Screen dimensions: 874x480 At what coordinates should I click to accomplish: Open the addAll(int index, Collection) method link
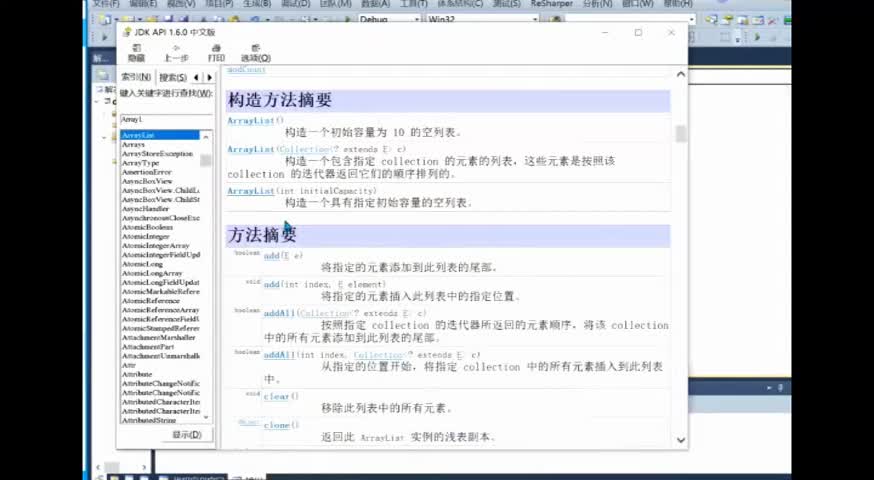(279, 355)
